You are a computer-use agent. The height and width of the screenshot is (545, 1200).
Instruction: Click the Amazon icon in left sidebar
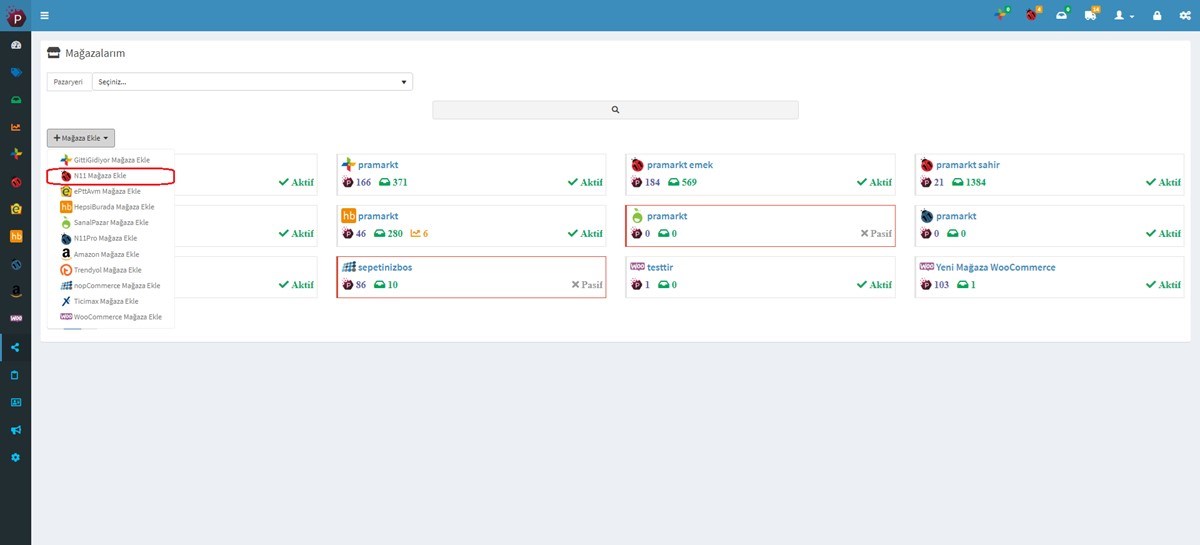click(15, 291)
